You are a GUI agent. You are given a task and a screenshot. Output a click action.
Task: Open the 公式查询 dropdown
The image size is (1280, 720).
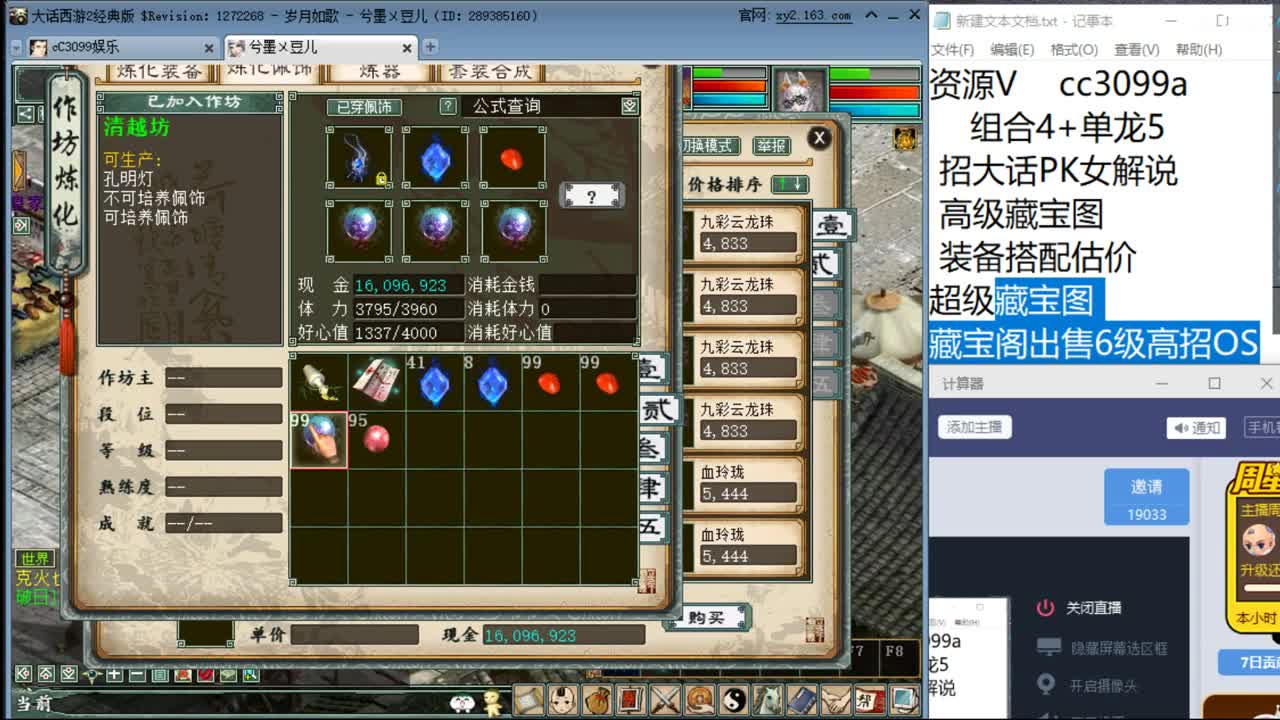629,106
